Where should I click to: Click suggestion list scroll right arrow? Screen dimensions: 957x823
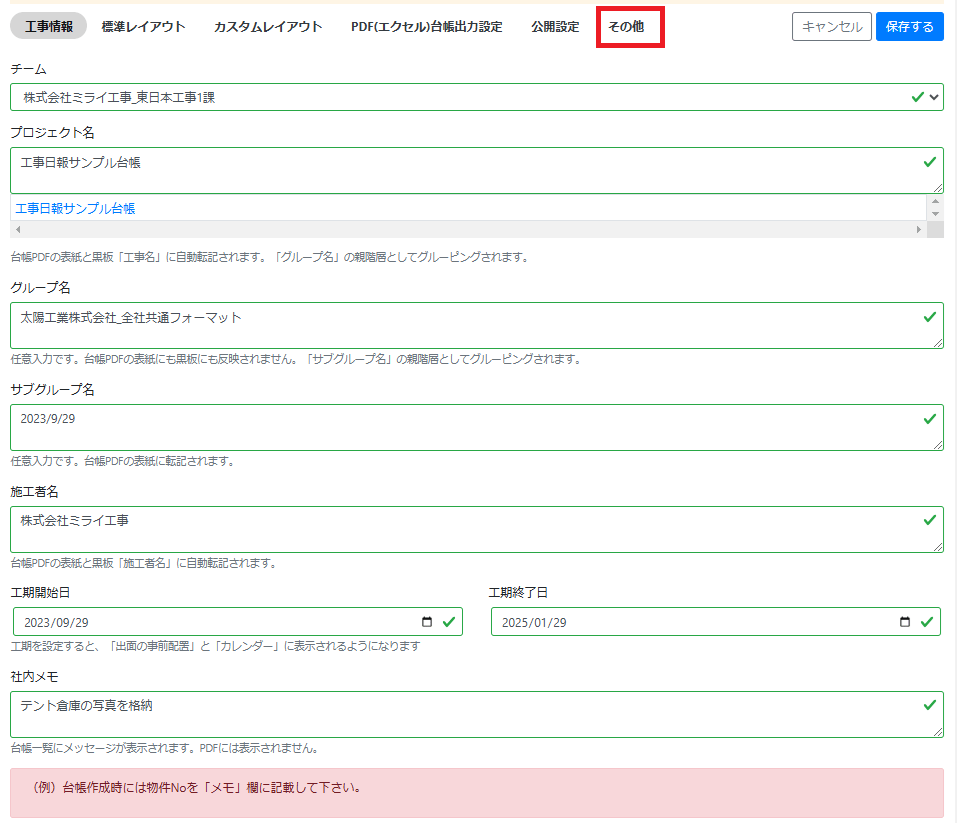919,230
